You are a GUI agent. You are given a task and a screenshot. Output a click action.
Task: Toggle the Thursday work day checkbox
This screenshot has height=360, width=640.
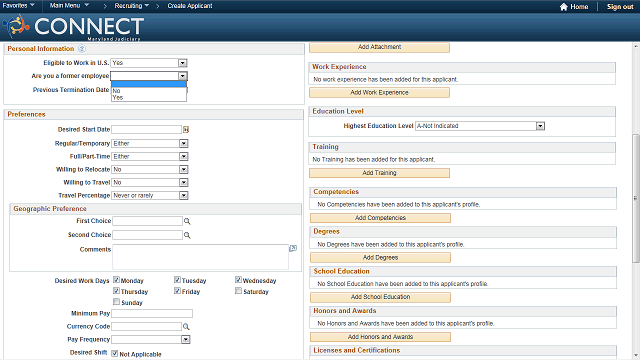[x=116, y=291]
